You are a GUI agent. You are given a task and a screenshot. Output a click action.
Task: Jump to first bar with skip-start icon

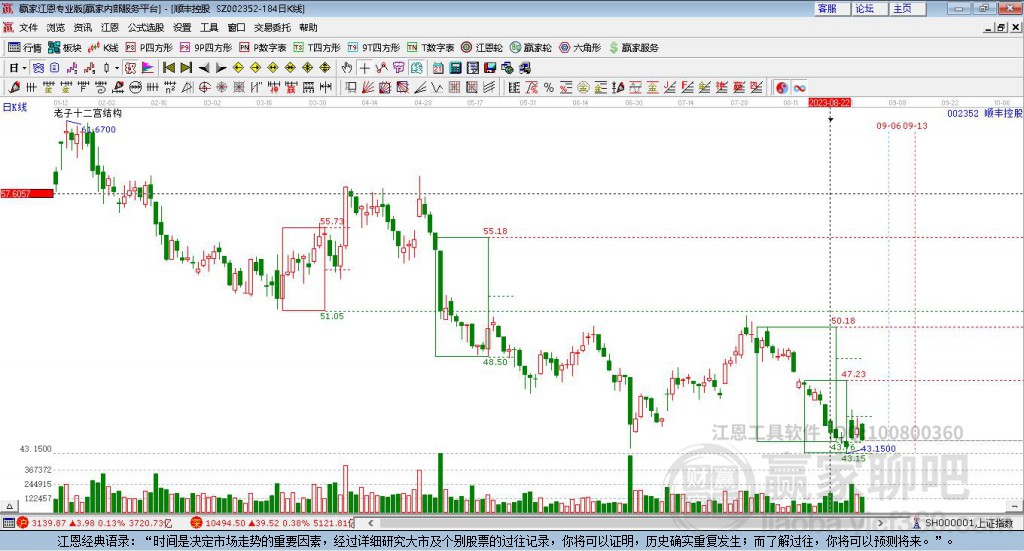[x=169, y=68]
